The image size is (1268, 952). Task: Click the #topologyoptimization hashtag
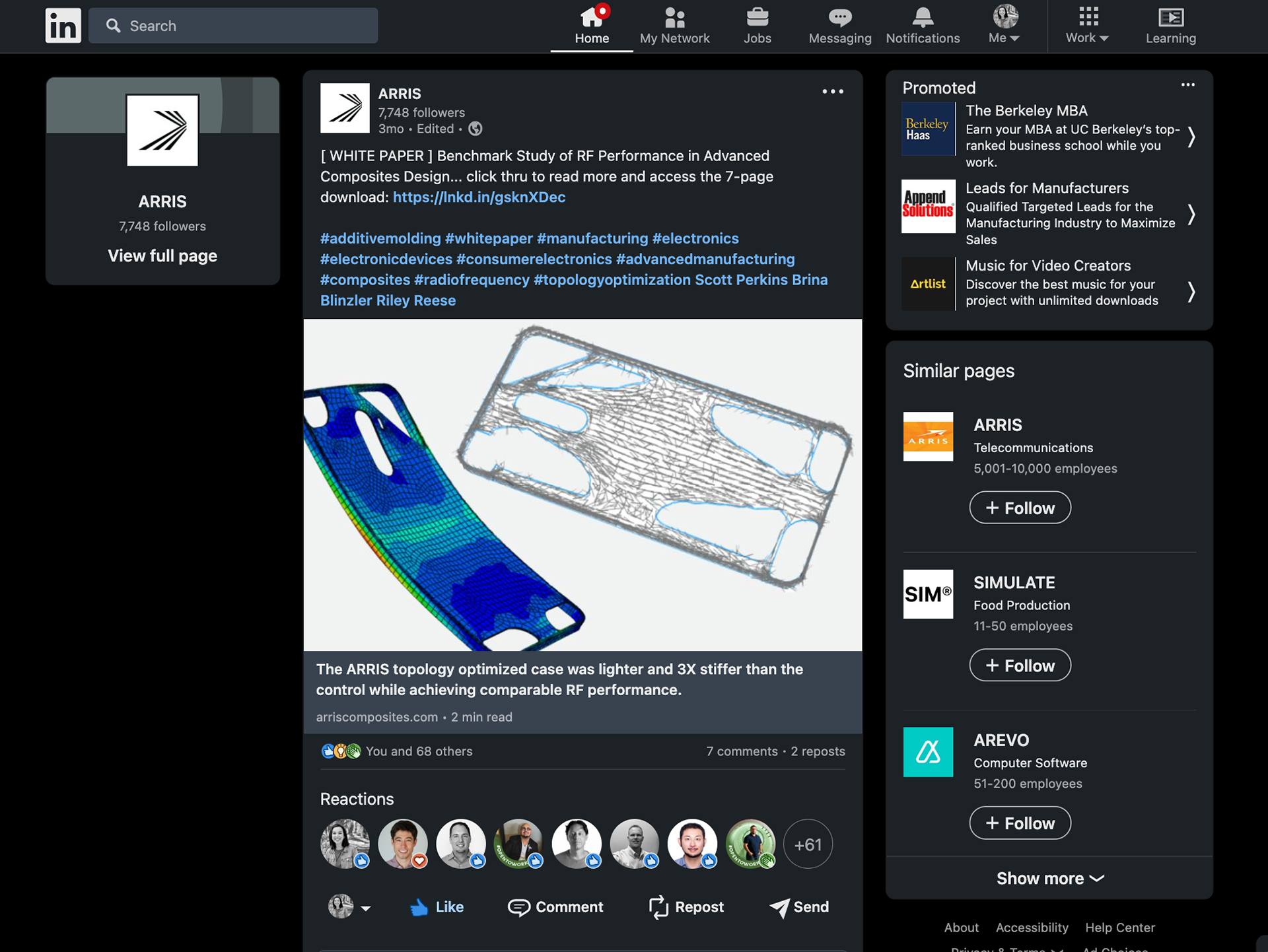pos(612,280)
